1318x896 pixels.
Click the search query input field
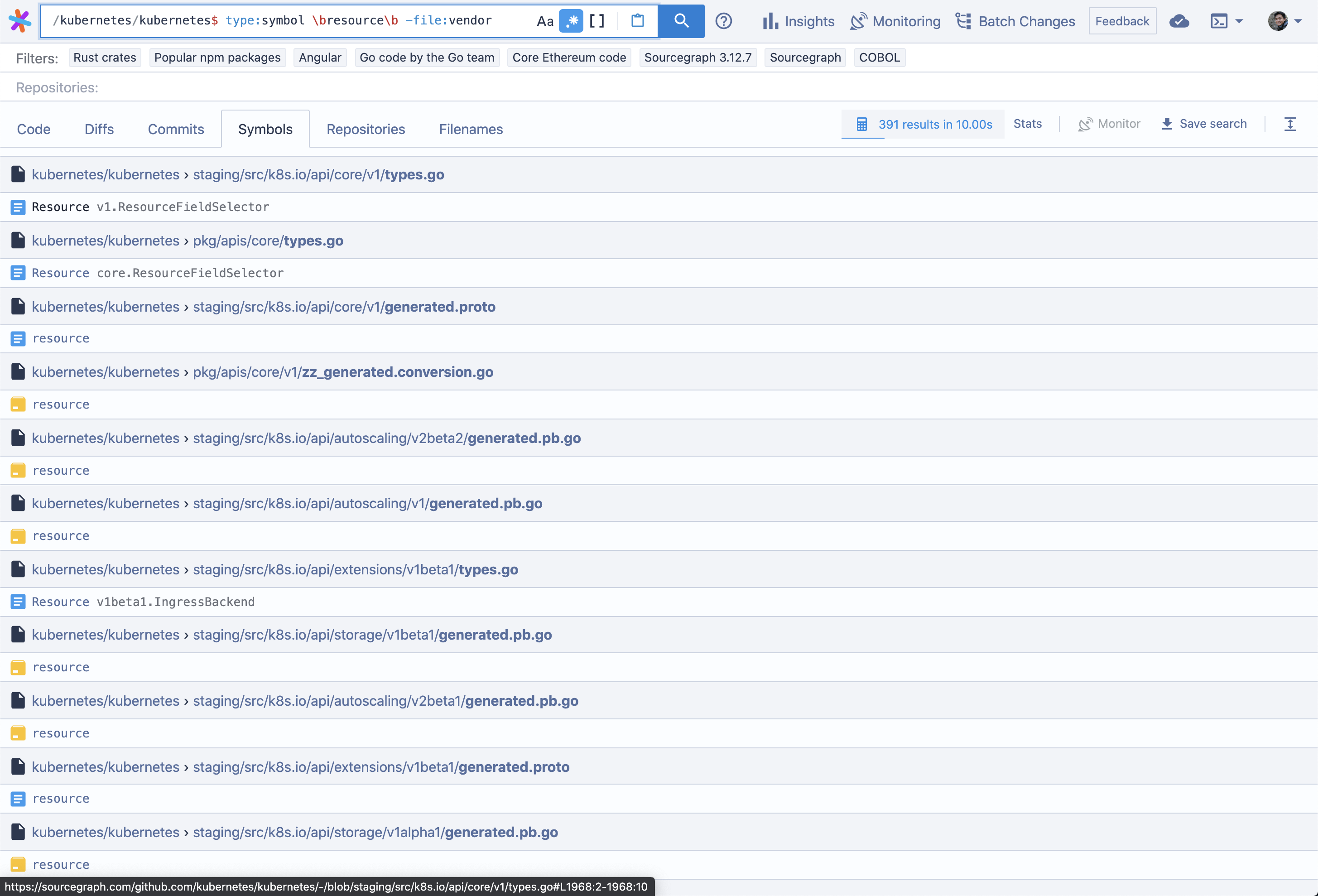click(x=284, y=21)
